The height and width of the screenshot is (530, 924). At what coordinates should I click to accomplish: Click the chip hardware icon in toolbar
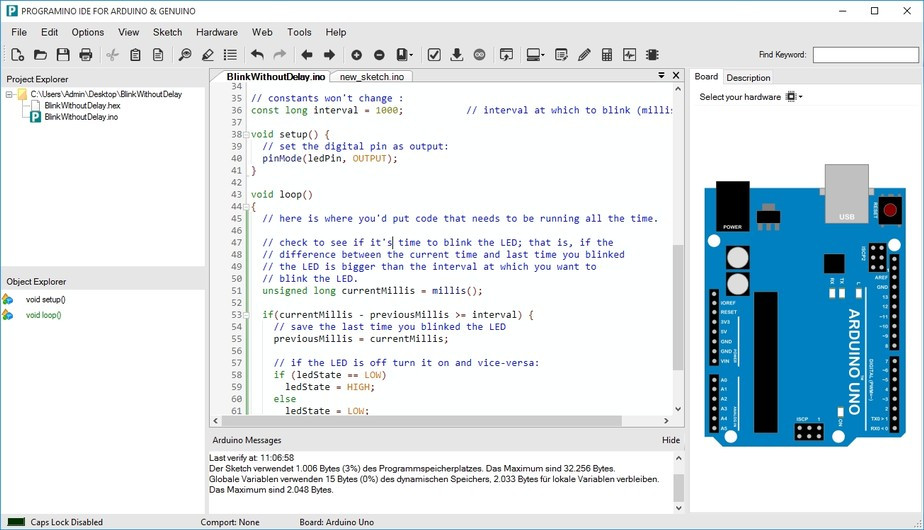(x=652, y=55)
